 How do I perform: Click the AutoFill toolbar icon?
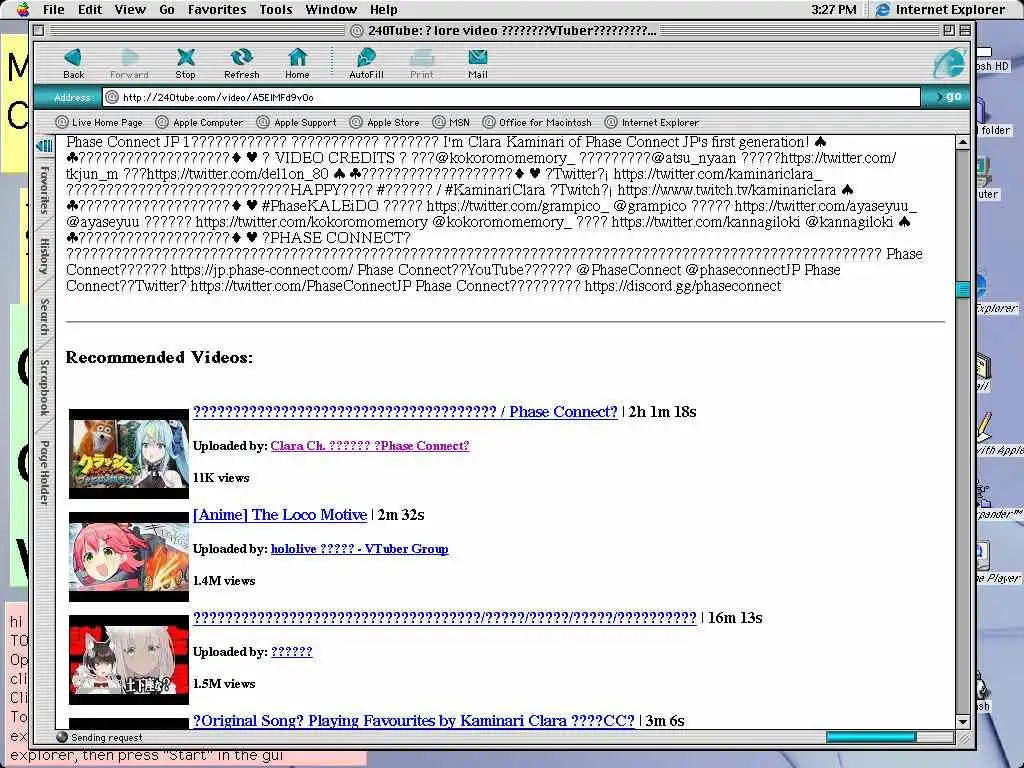[x=366, y=63]
